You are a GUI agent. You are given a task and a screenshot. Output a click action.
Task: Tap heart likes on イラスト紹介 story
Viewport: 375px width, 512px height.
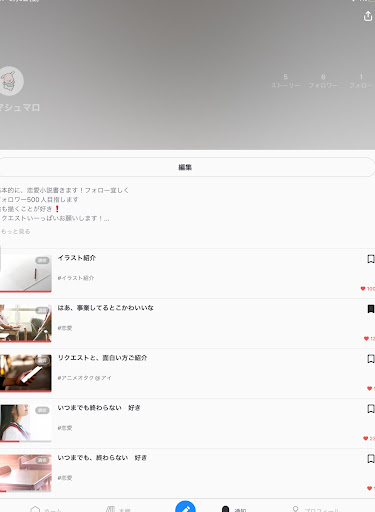click(368, 289)
